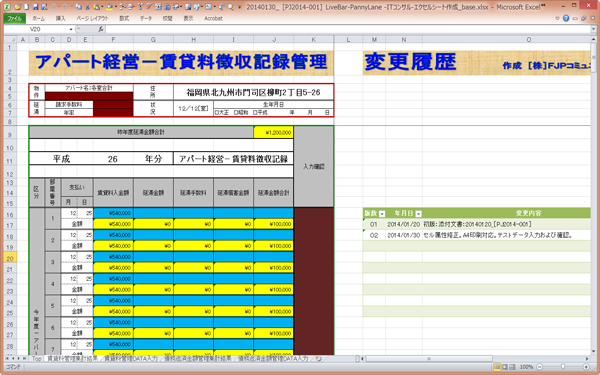Click the filter funnel icon
Screen dimensions: 600x375
coord(140,7)
